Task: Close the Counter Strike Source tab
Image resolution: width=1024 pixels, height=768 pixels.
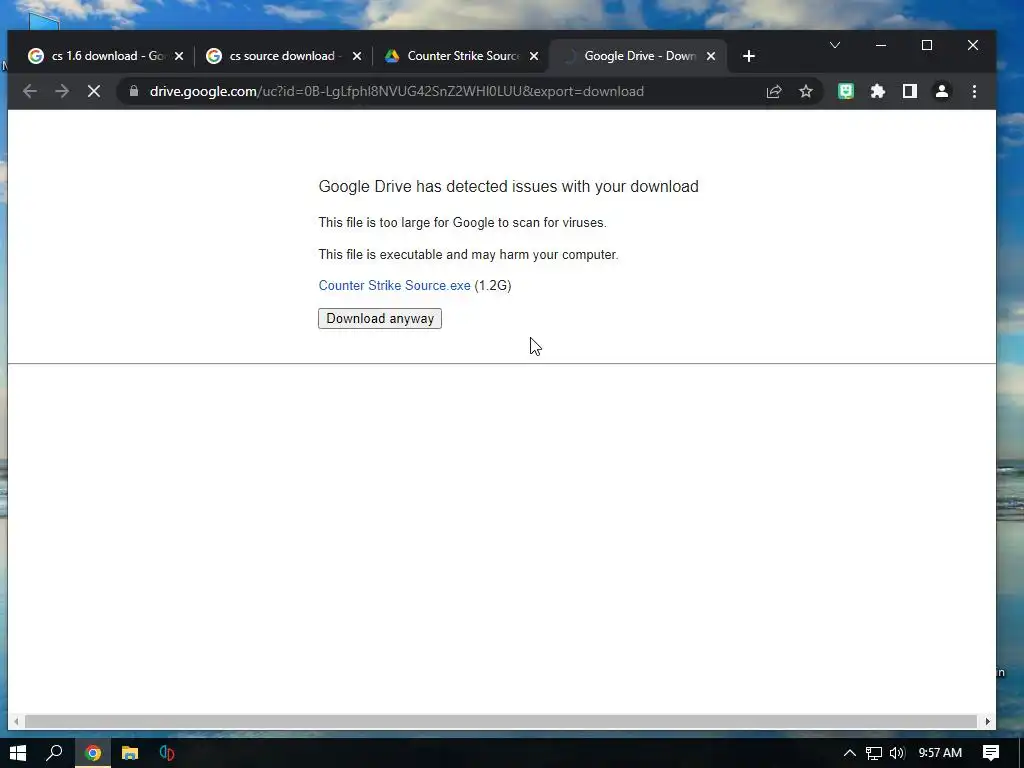Action: [534, 56]
